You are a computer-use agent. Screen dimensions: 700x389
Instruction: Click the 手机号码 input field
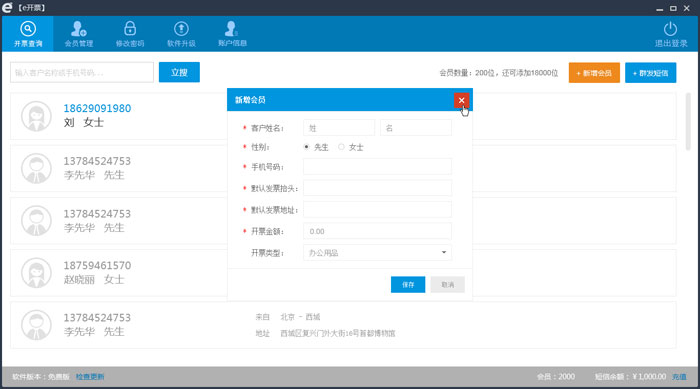[377, 167]
